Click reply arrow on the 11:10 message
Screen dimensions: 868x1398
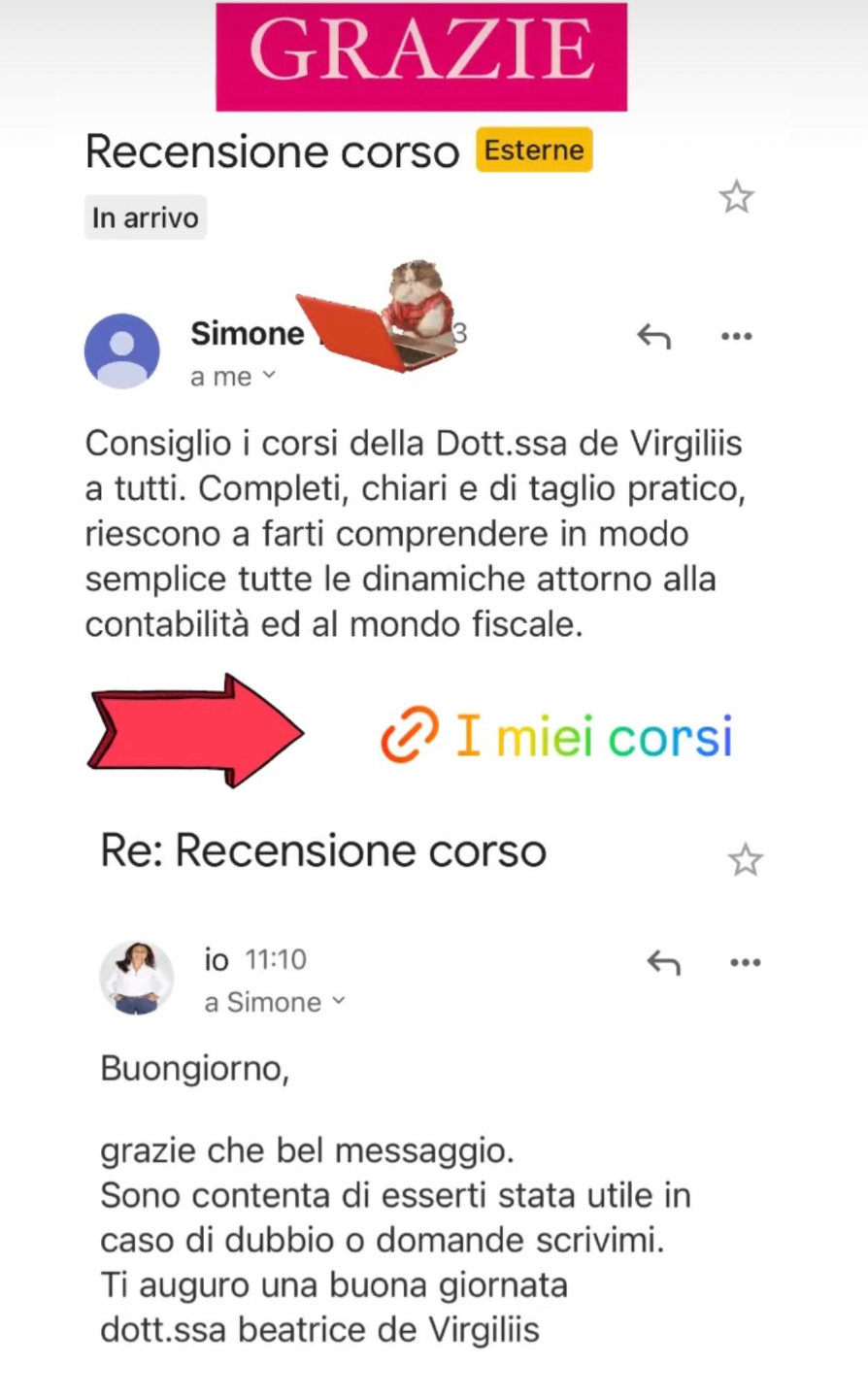pos(663,962)
